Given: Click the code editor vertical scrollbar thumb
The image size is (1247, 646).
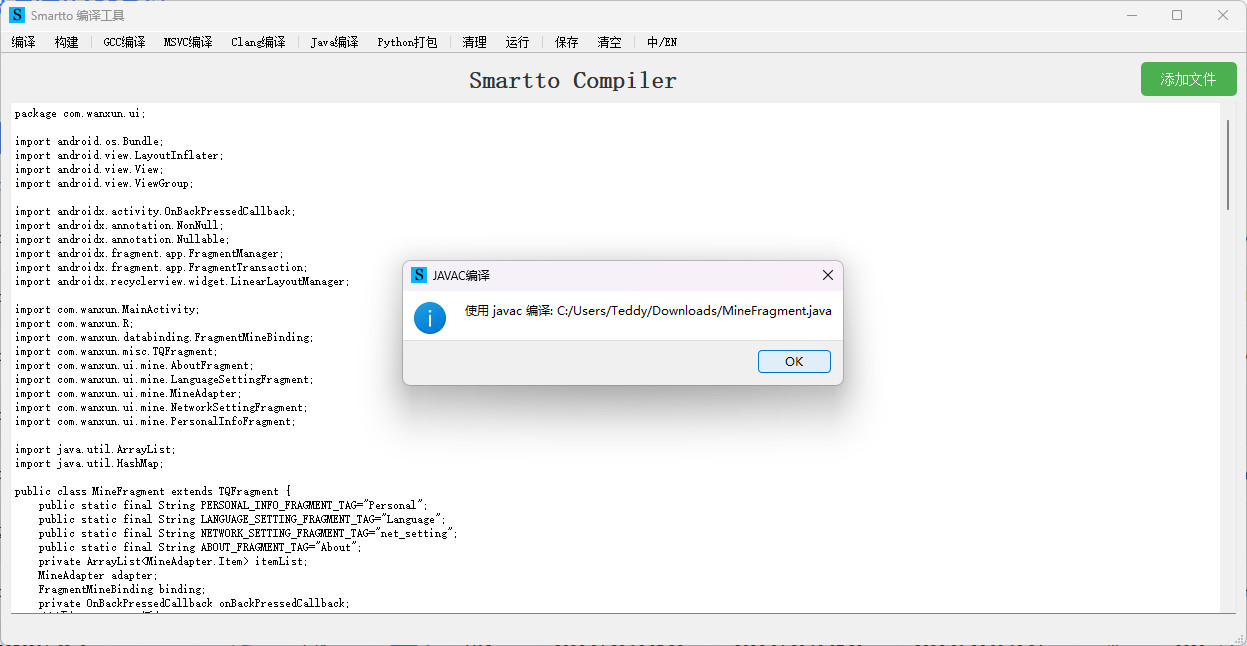Looking at the screenshot, I should pyautogui.click(x=1228, y=164).
